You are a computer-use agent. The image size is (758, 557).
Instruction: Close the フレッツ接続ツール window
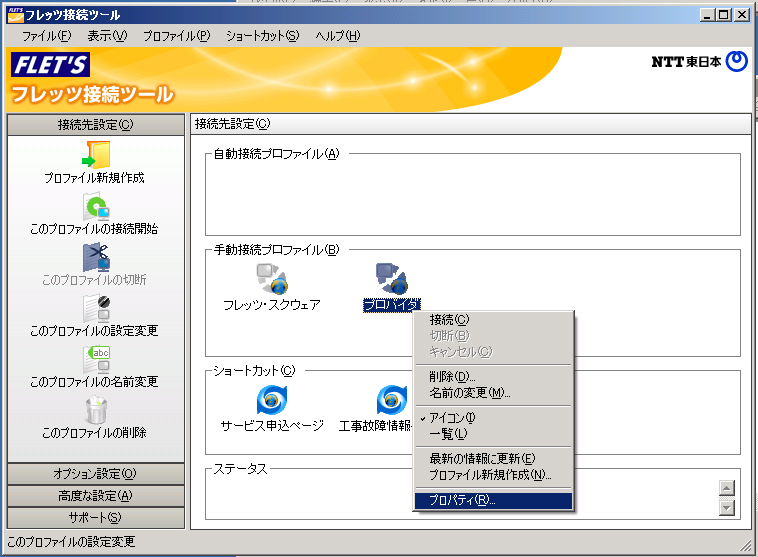[742, 15]
